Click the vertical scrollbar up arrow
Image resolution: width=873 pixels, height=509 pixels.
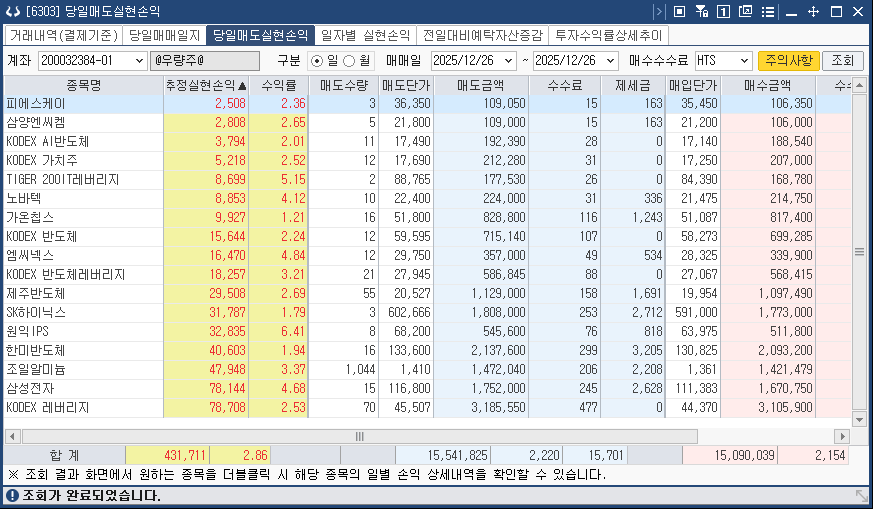coord(859,85)
